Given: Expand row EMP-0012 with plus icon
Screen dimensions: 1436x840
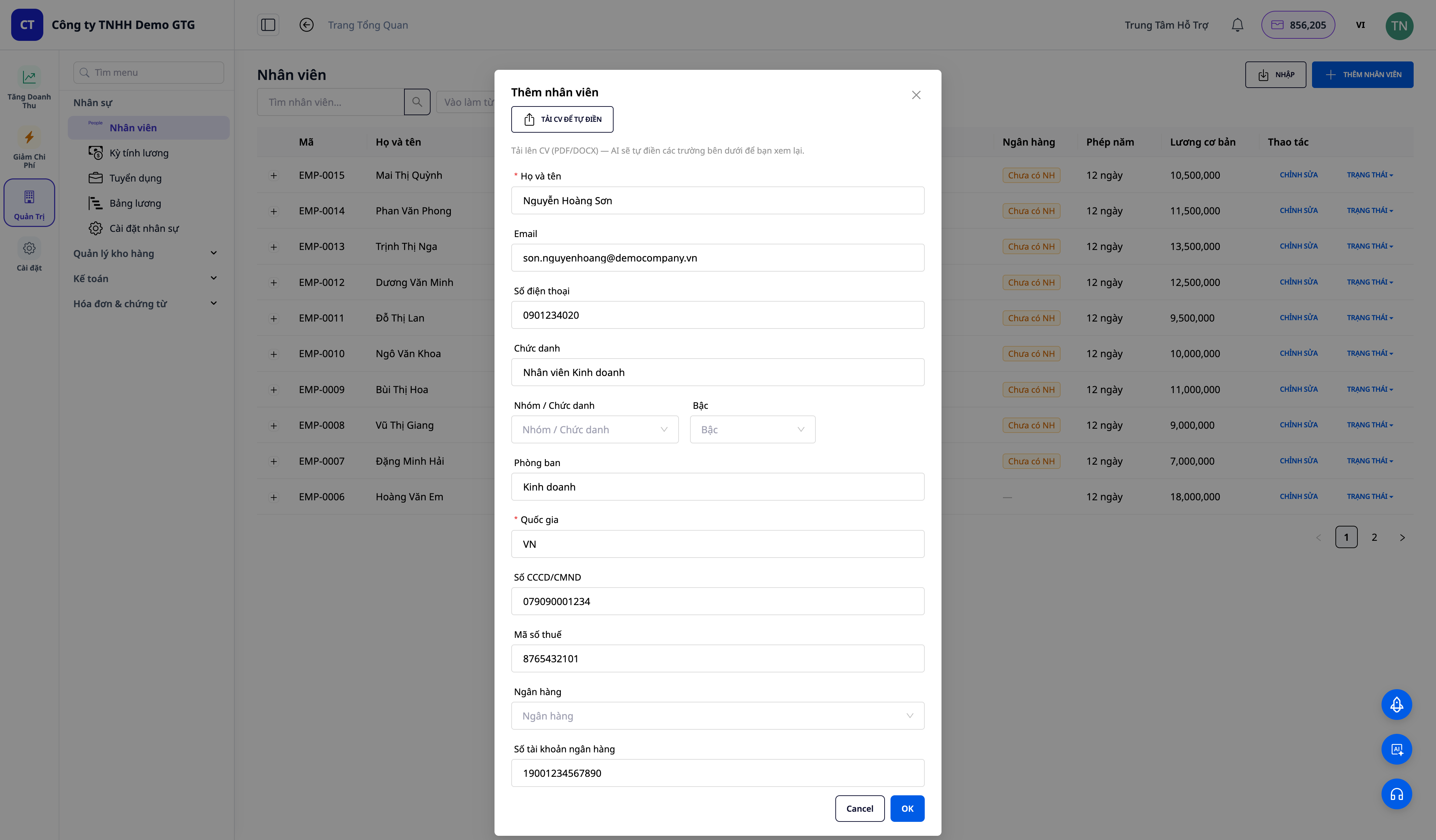Looking at the screenshot, I should click(x=273, y=283).
